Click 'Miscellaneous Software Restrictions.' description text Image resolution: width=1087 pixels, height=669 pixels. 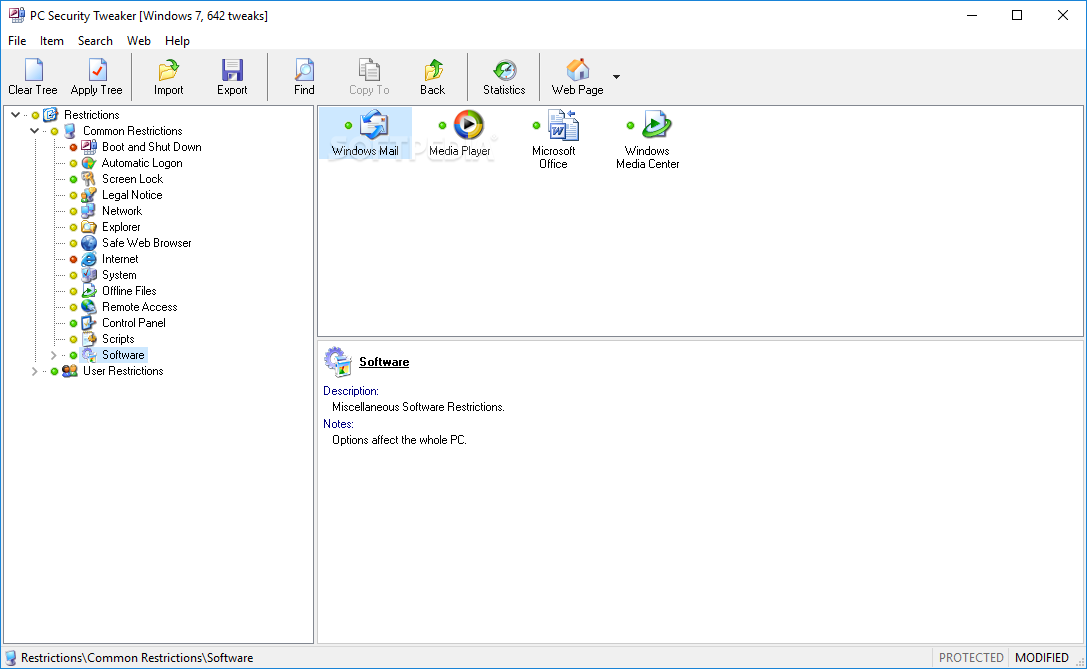pyautogui.click(x=418, y=407)
